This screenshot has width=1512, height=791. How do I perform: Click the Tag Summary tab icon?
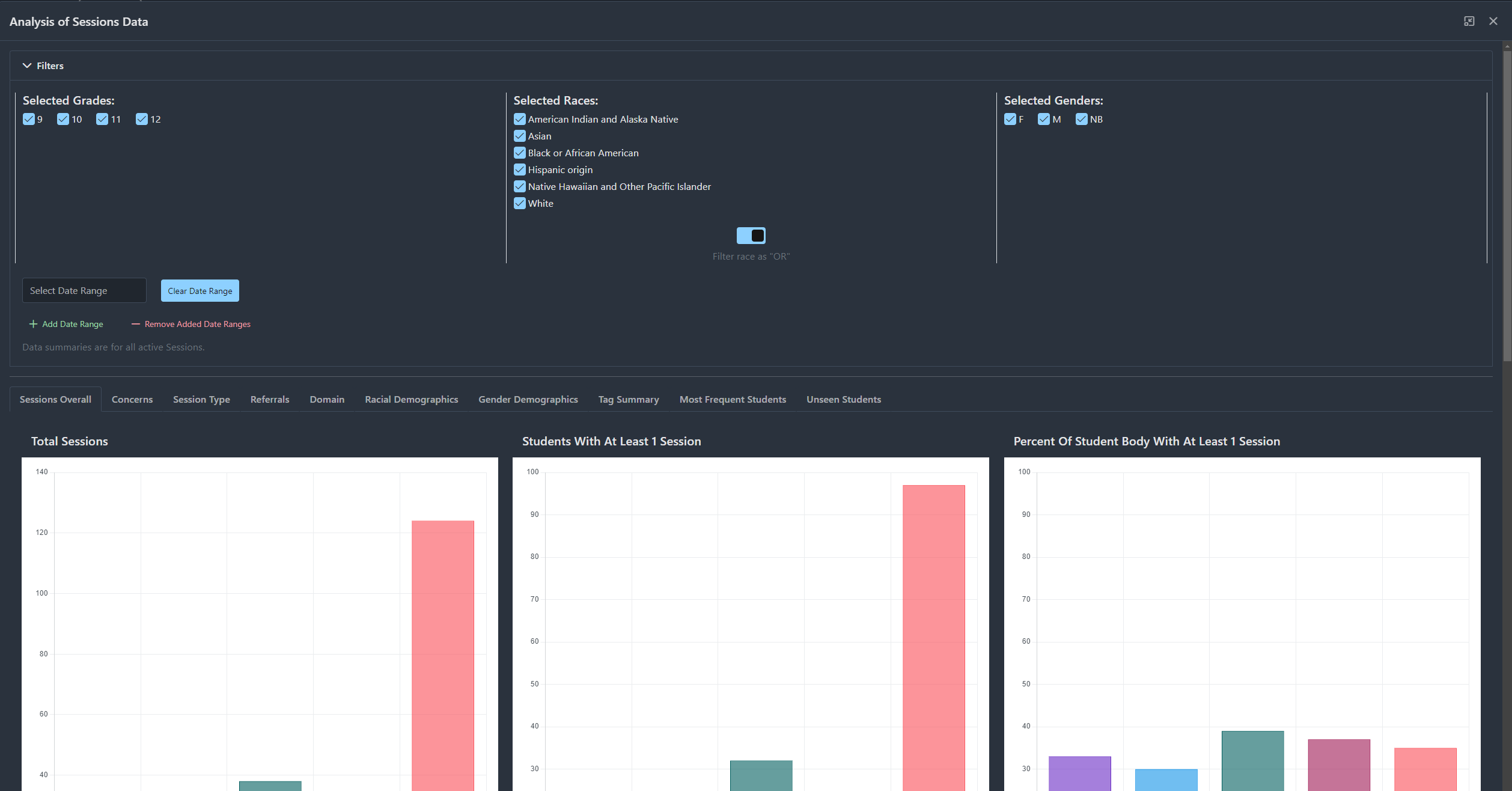click(627, 399)
